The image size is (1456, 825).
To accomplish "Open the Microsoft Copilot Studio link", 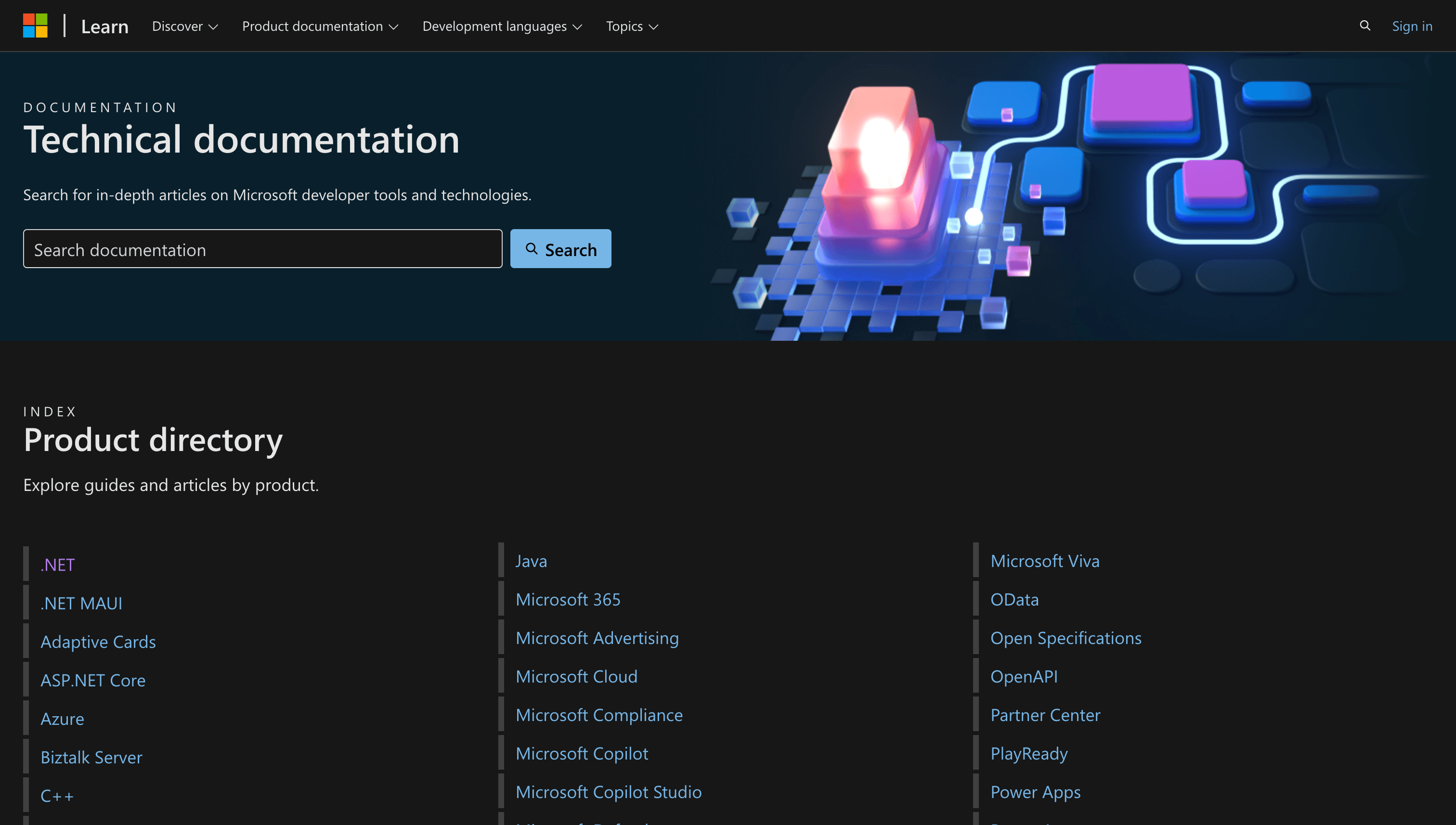I will [x=608, y=792].
